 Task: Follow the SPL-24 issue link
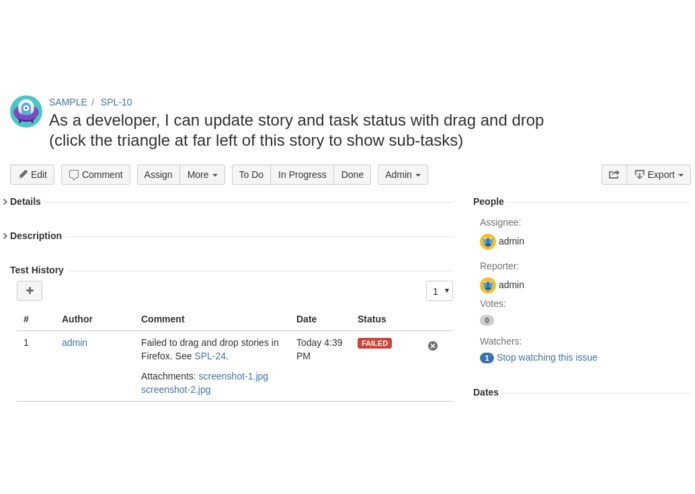[x=210, y=356]
